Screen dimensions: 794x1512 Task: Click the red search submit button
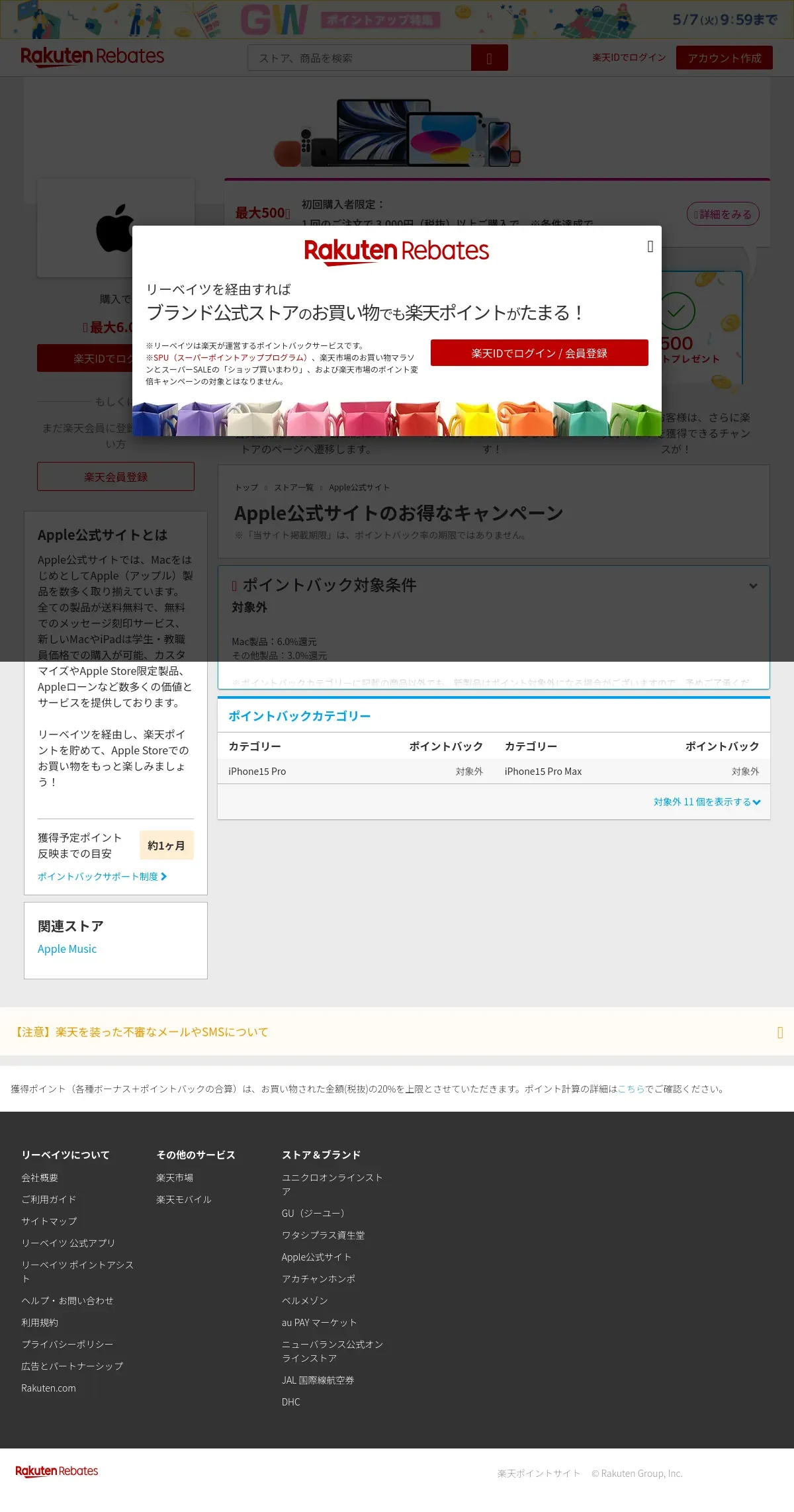click(x=490, y=58)
